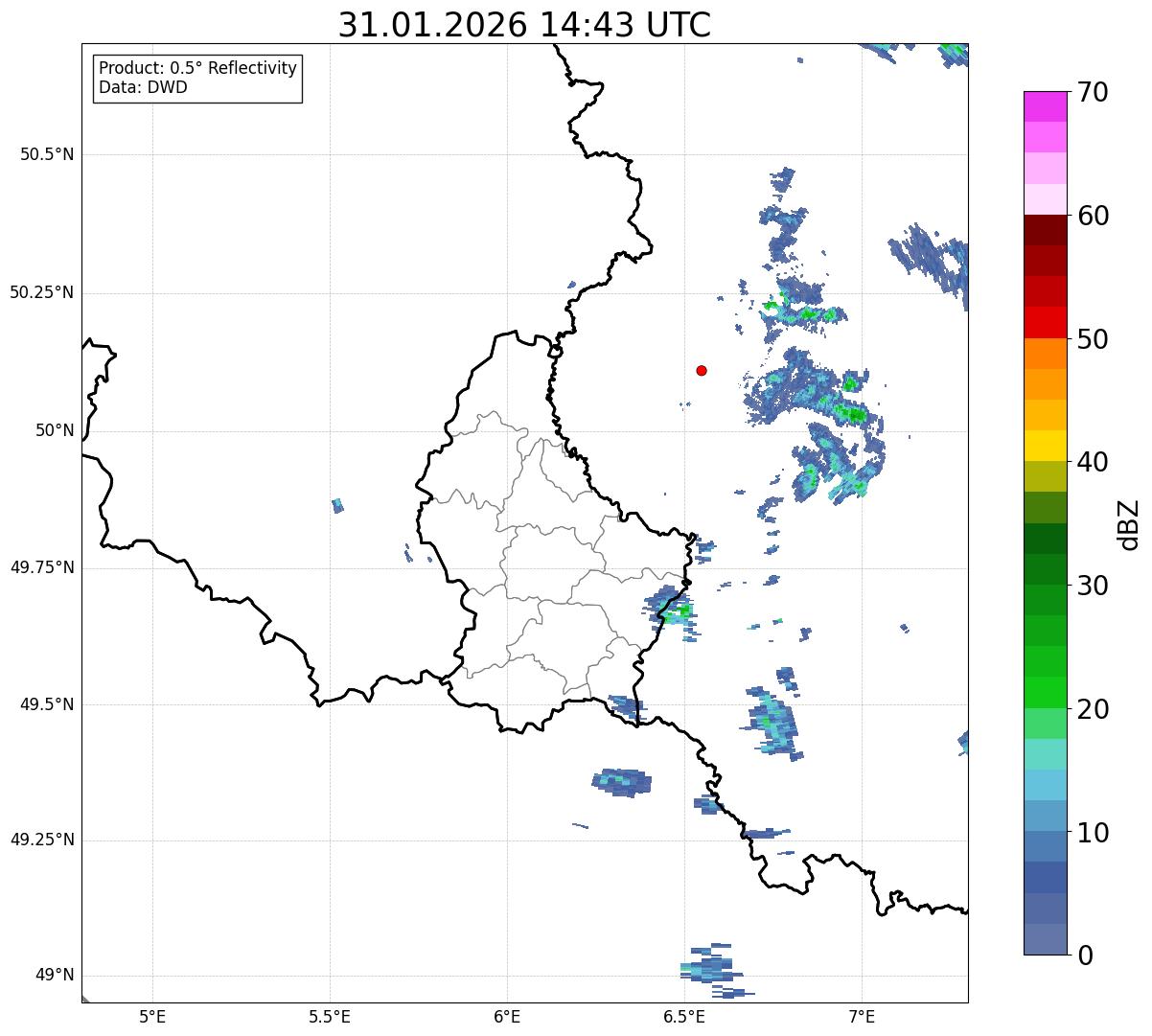
Task: Click the 70 colorbar tick label
Action: (x=1093, y=93)
